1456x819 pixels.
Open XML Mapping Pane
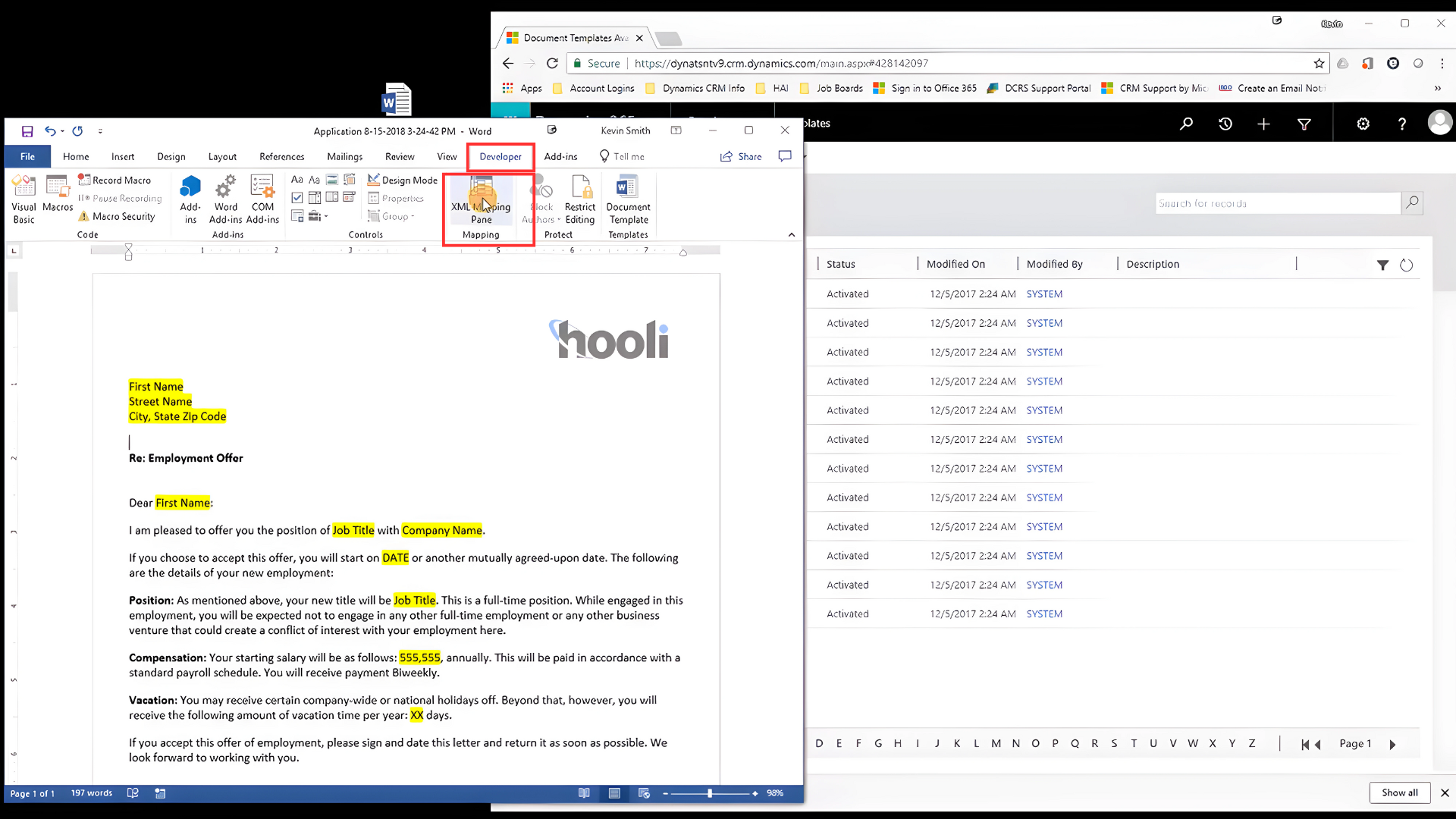pyautogui.click(x=481, y=199)
